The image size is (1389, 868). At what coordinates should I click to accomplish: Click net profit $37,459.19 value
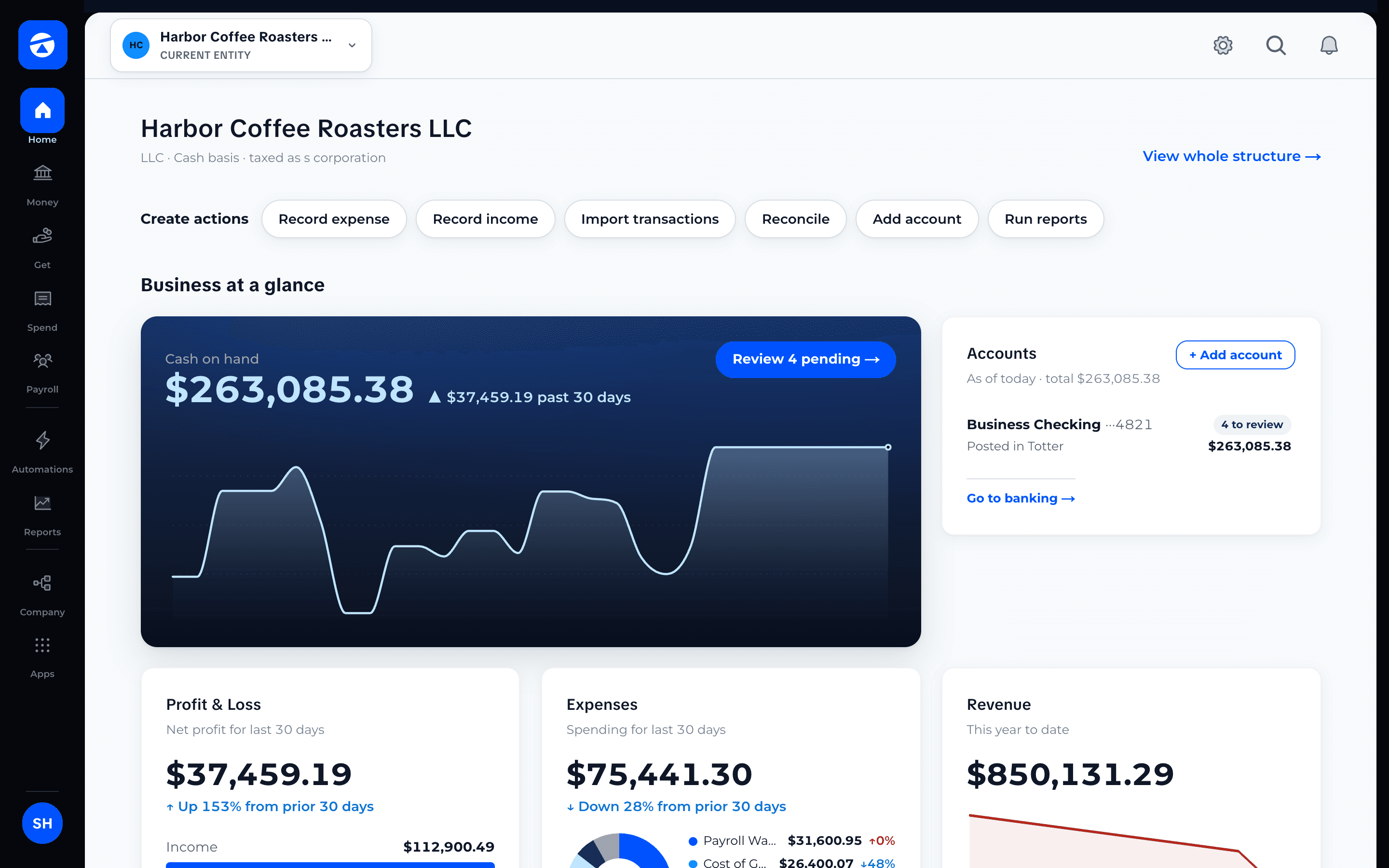(x=259, y=774)
